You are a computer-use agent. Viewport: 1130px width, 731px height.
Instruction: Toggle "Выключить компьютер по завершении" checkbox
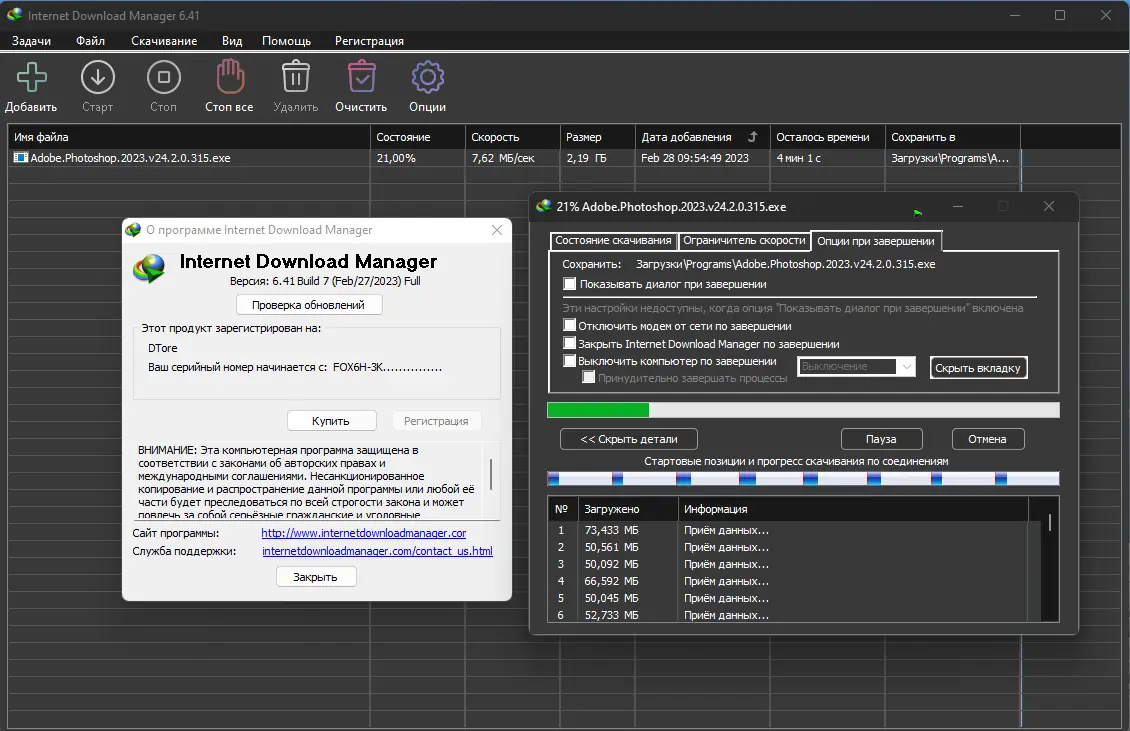click(570, 361)
